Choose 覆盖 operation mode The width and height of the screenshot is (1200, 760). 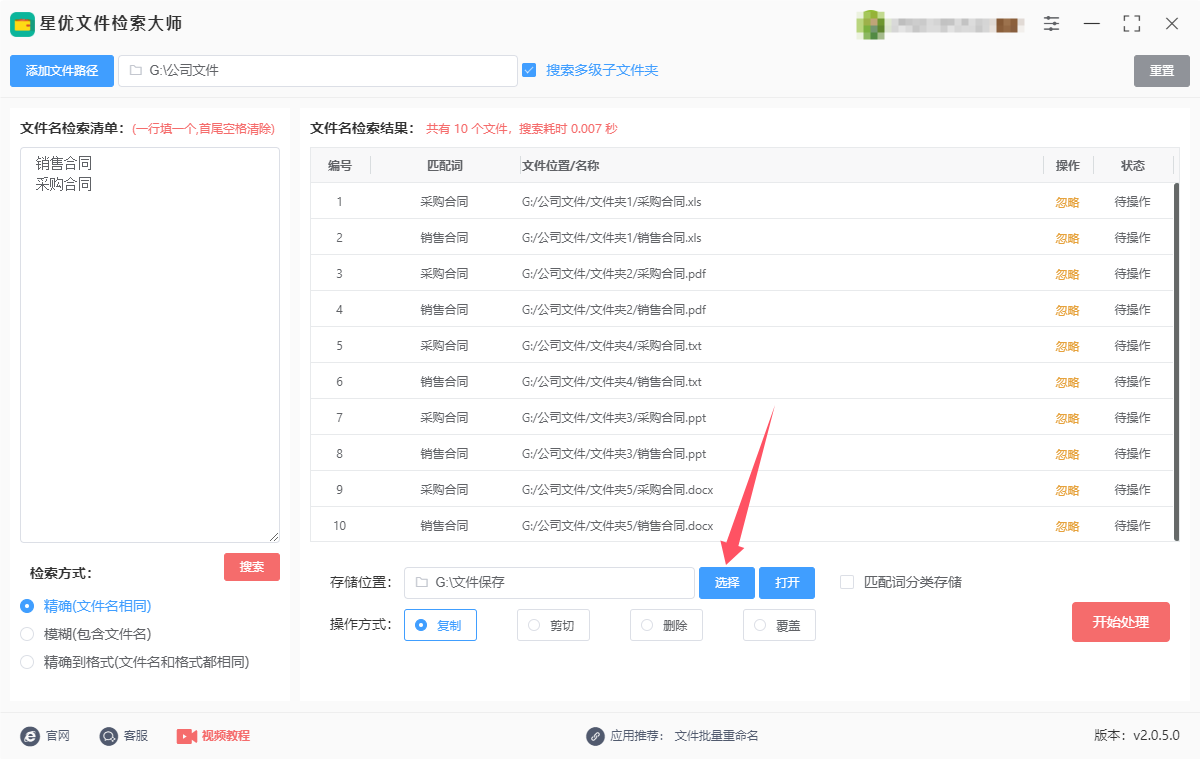tap(779, 625)
